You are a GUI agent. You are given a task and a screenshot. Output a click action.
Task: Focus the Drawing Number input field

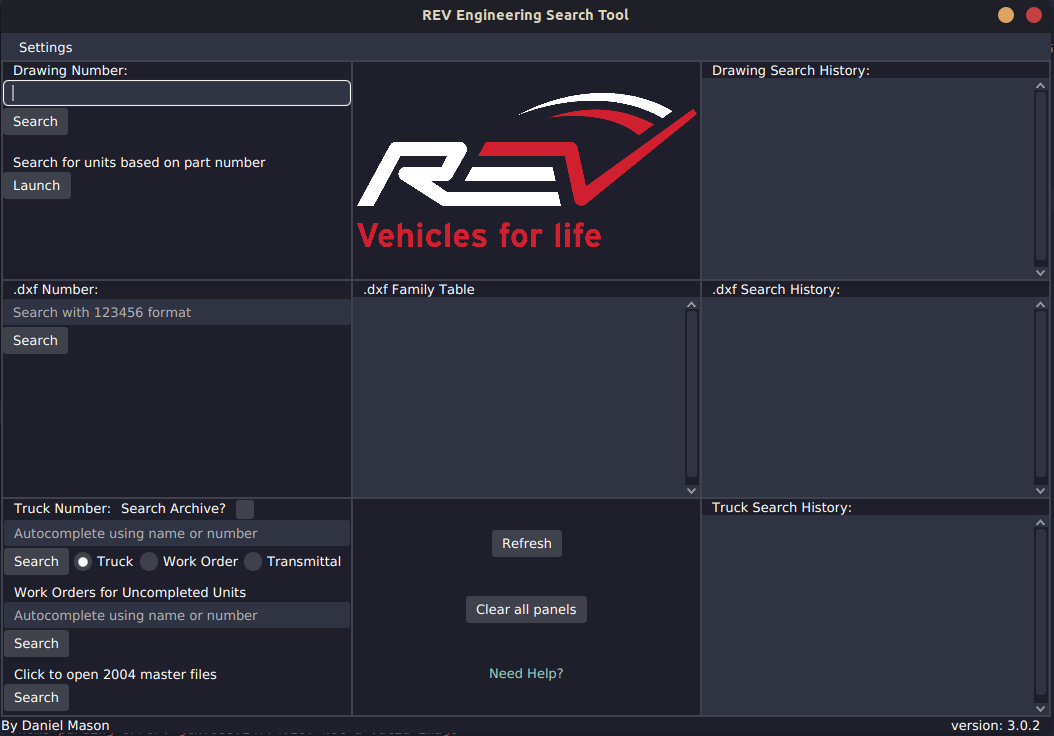(177, 93)
